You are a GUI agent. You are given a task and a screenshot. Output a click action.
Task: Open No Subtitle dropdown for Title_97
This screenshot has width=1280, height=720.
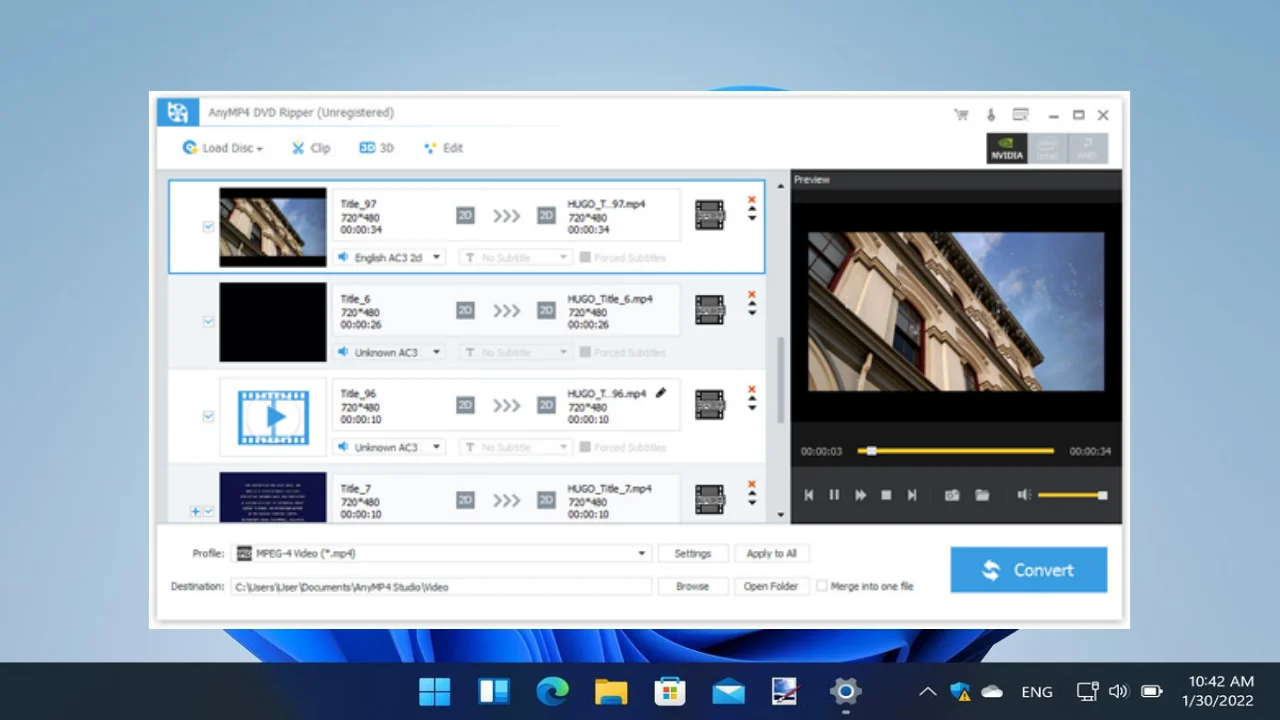[515, 257]
